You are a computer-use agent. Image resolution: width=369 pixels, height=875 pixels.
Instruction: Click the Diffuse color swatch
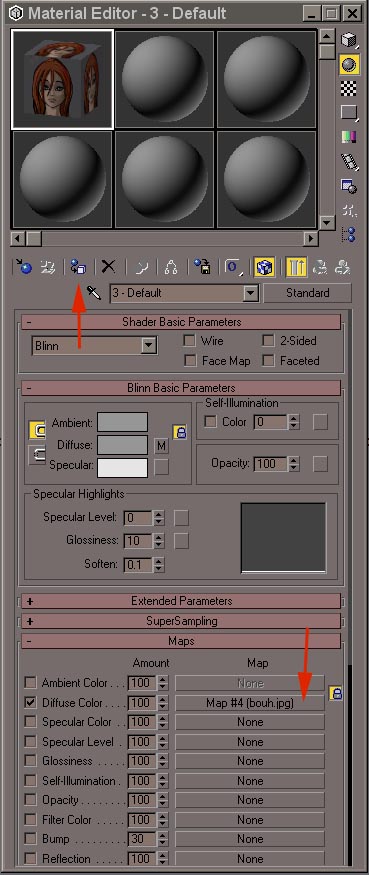coord(122,445)
